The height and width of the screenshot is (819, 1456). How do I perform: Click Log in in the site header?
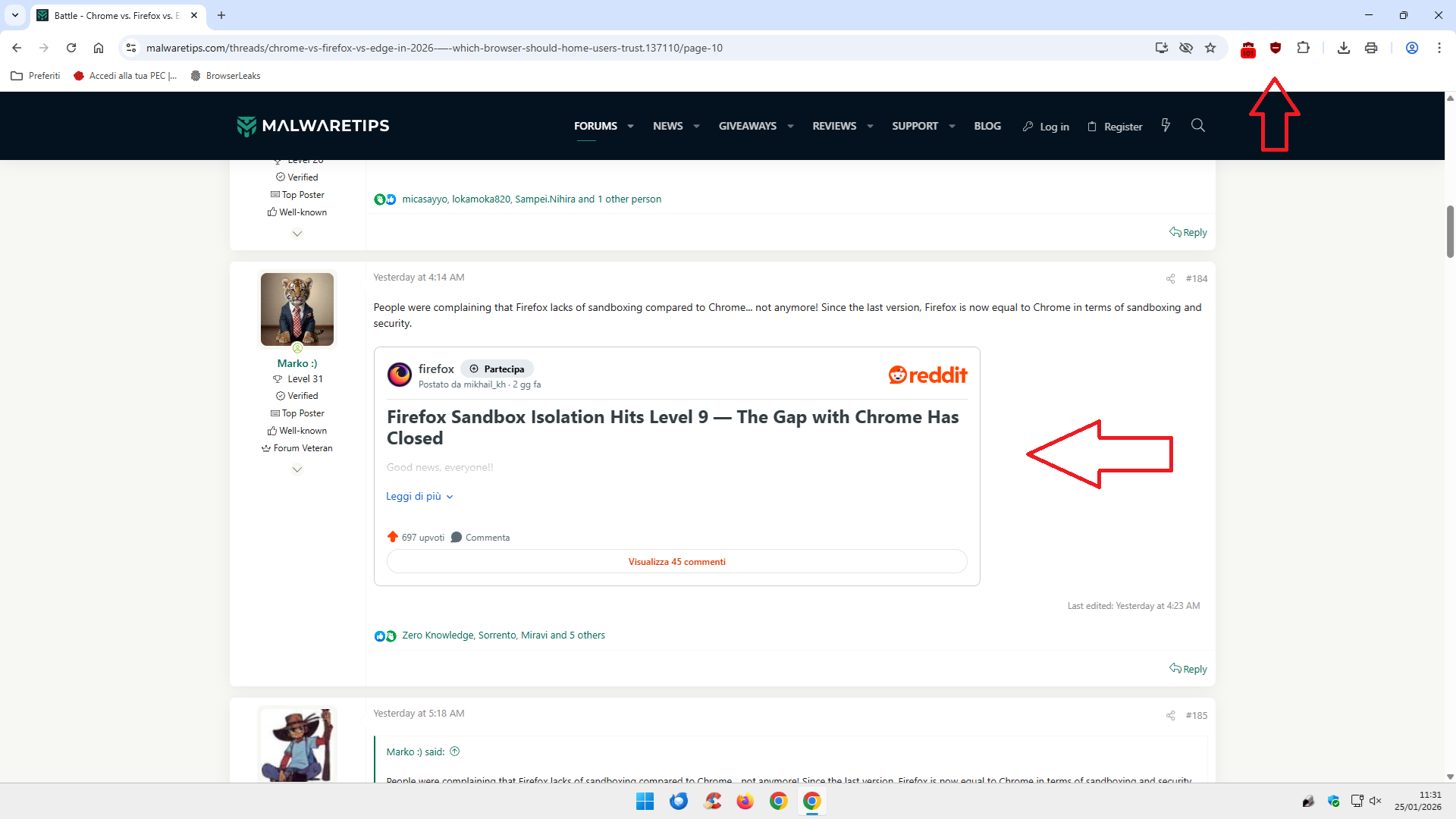[1046, 127]
